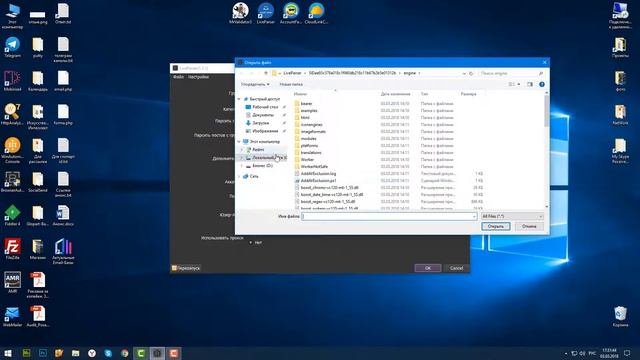Viewport: 640px width, 360px height.
Task: Click the Cancel button in file dialog
Action: pyautogui.click(x=529, y=226)
